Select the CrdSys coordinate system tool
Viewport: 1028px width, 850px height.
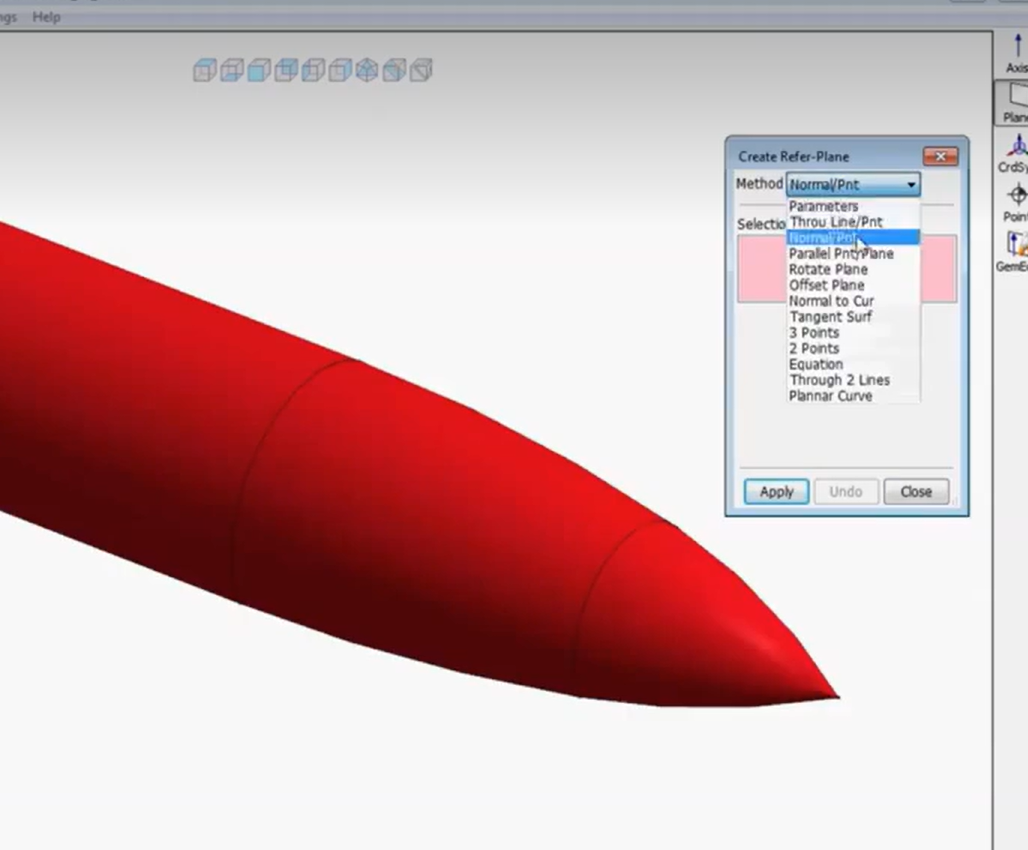(1014, 154)
